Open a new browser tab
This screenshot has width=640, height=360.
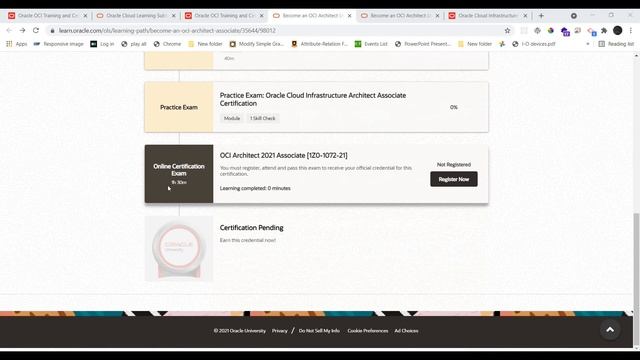541,16
